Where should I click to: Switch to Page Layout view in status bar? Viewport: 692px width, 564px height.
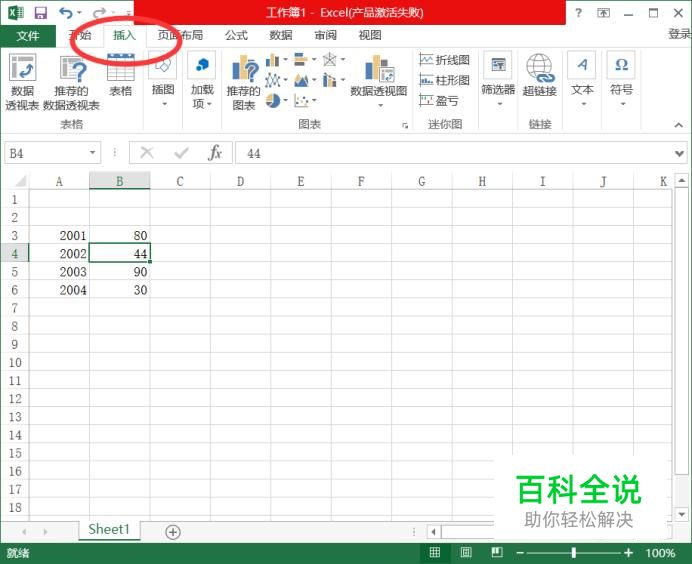click(466, 552)
